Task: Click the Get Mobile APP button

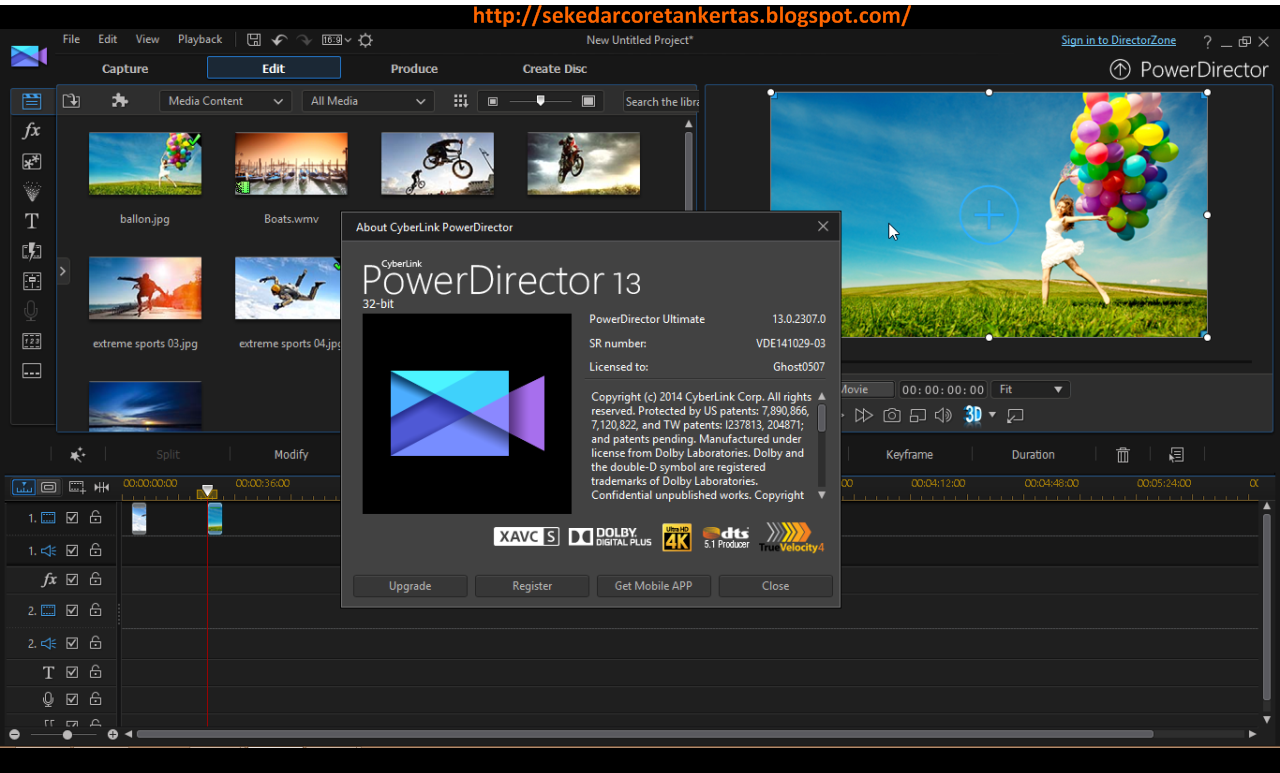Action: [x=653, y=585]
